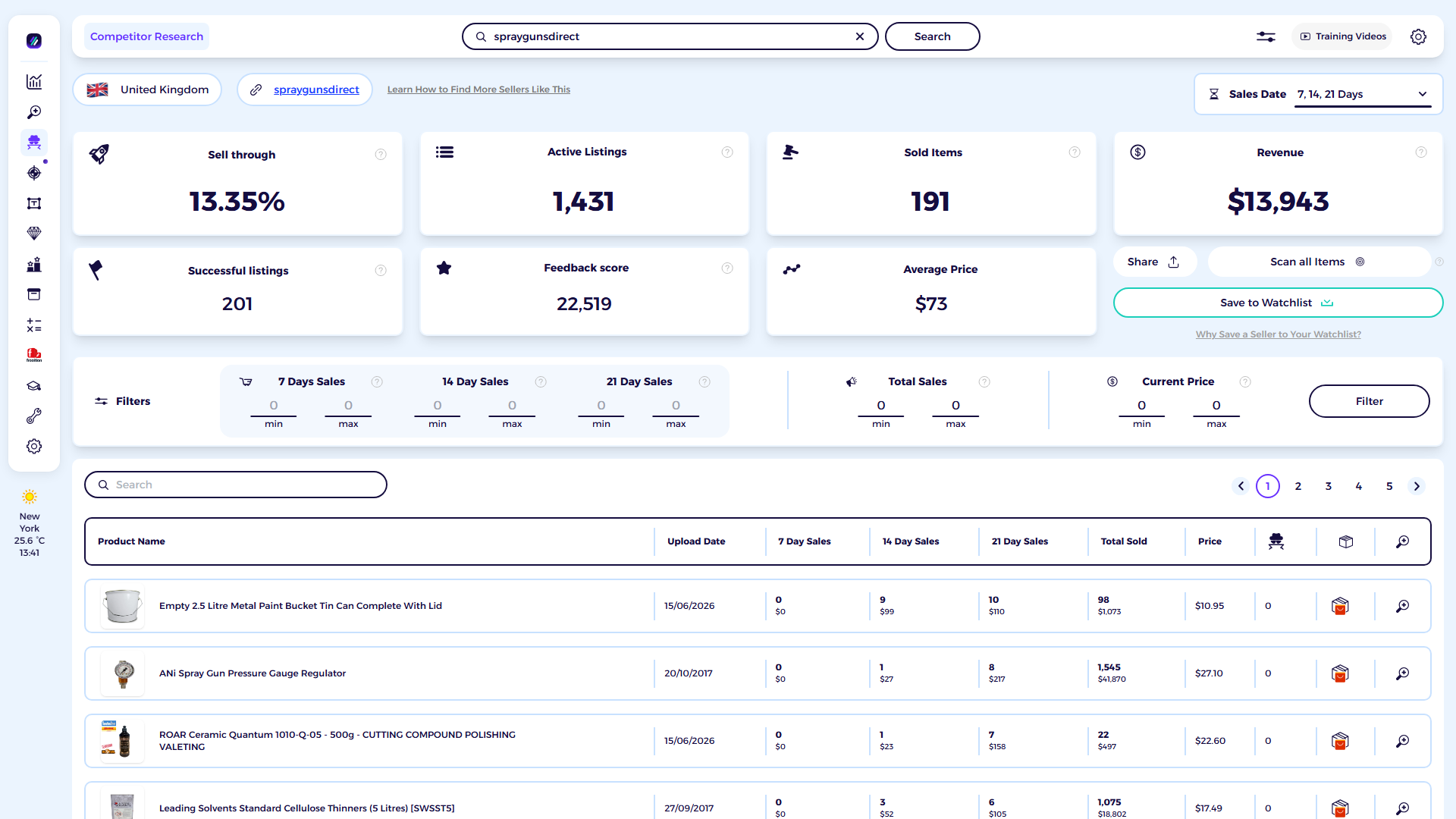Open Sales Date dropdown
The width and height of the screenshot is (1456, 819).
pyautogui.click(x=1362, y=95)
